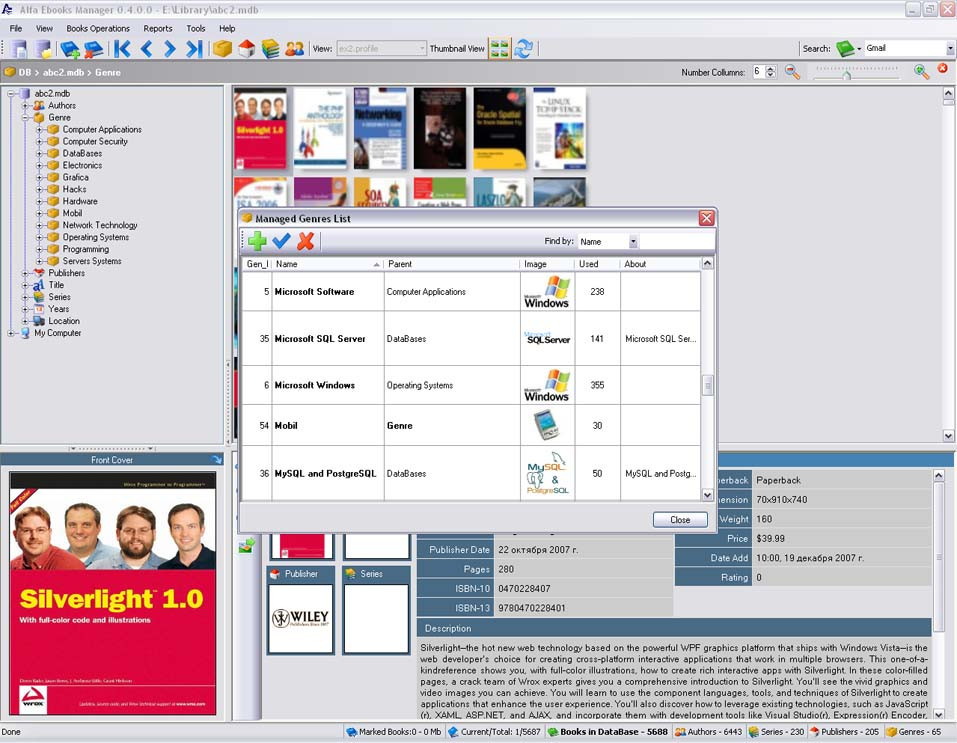Expand the DataBases genre node
The height and width of the screenshot is (743, 957).
pos(39,153)
